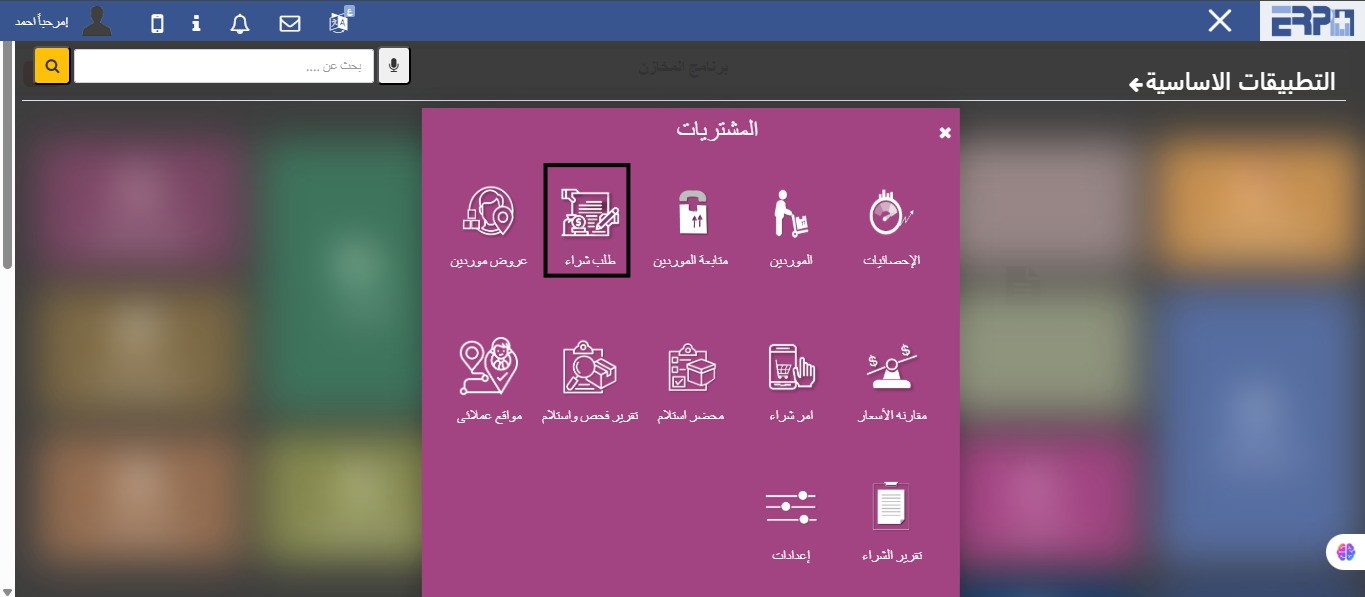
Task: Open إعدادات settings sliders icon
Action: click(791, 522)
